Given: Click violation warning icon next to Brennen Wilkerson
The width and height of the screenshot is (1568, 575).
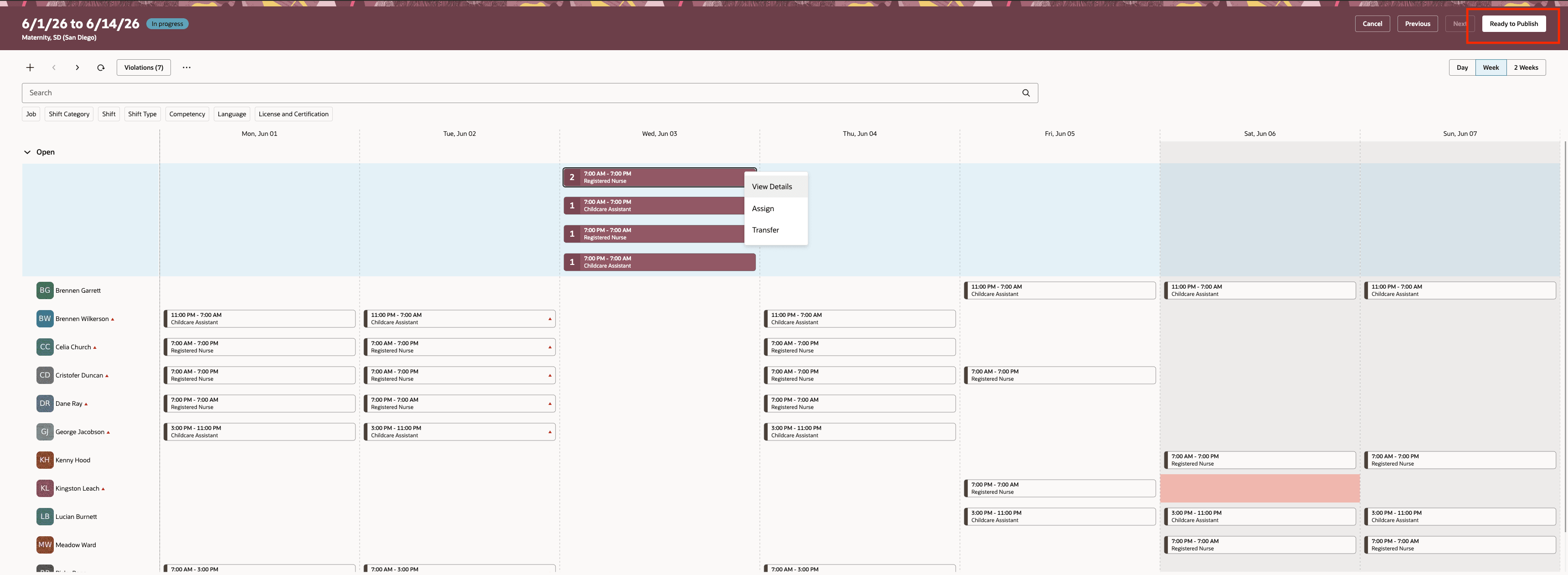Looking at the screenshot, I should (x=113, y=319).
